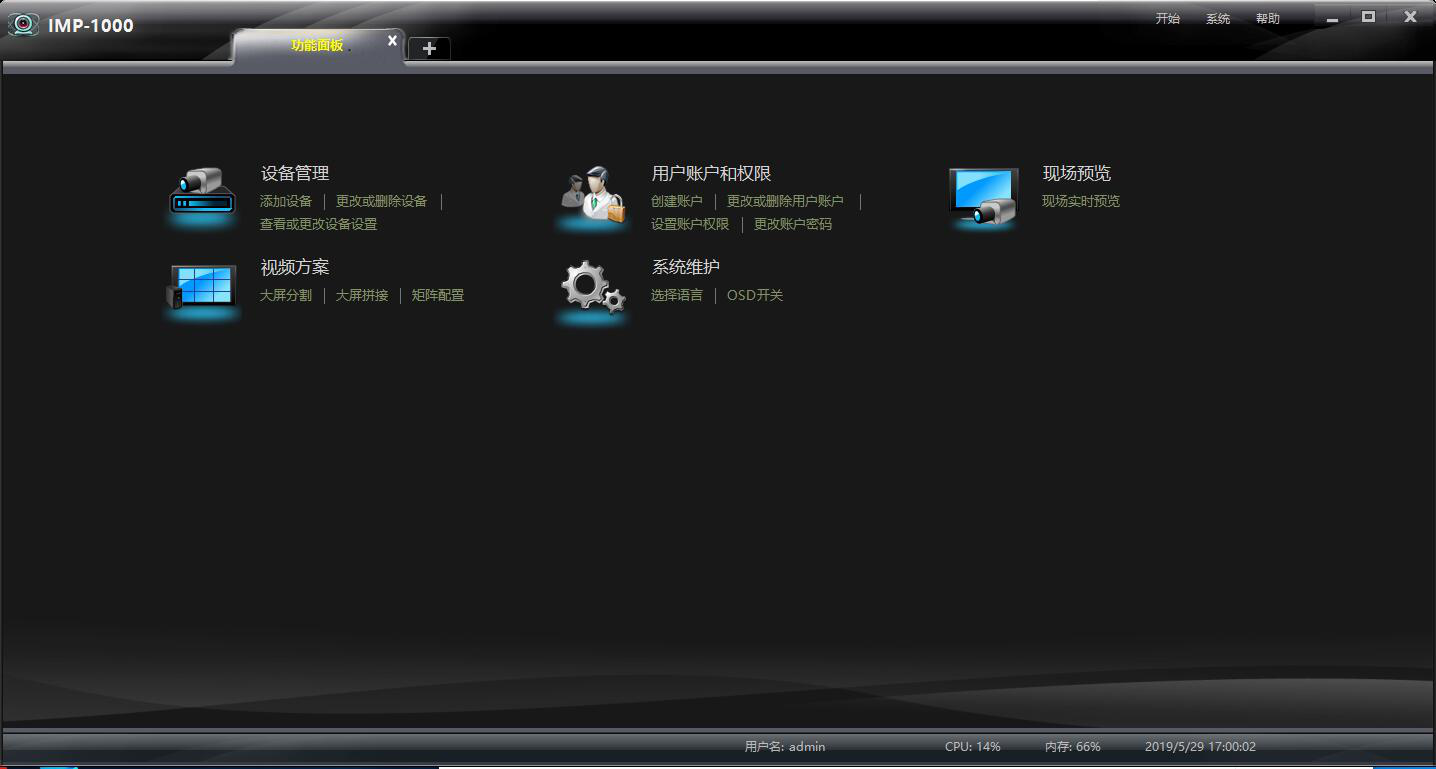Open the 开始 menu

(x=1167, y=19)
